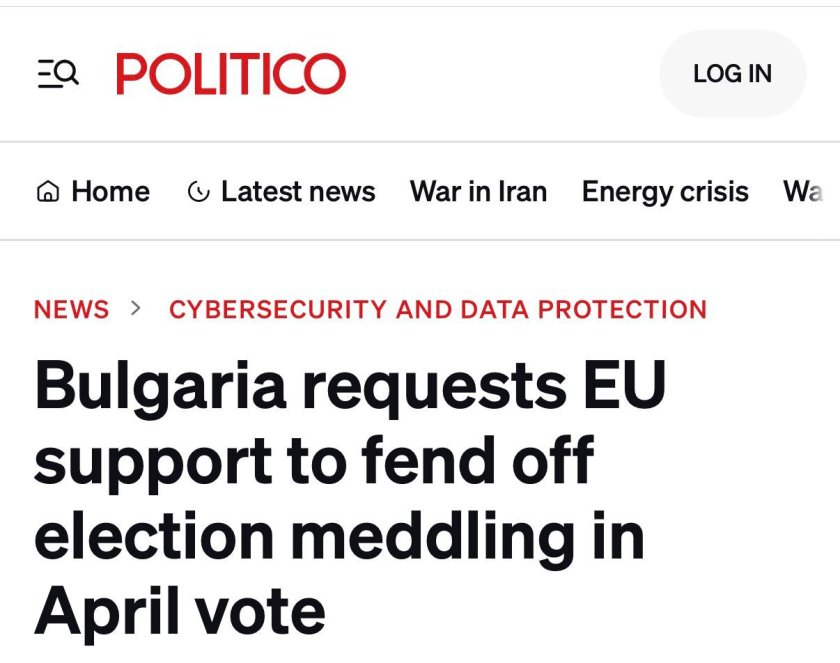Viewport: 840px width, 663px height.
Task: Open the Energy crisis tab
Action: pos(665,192)
